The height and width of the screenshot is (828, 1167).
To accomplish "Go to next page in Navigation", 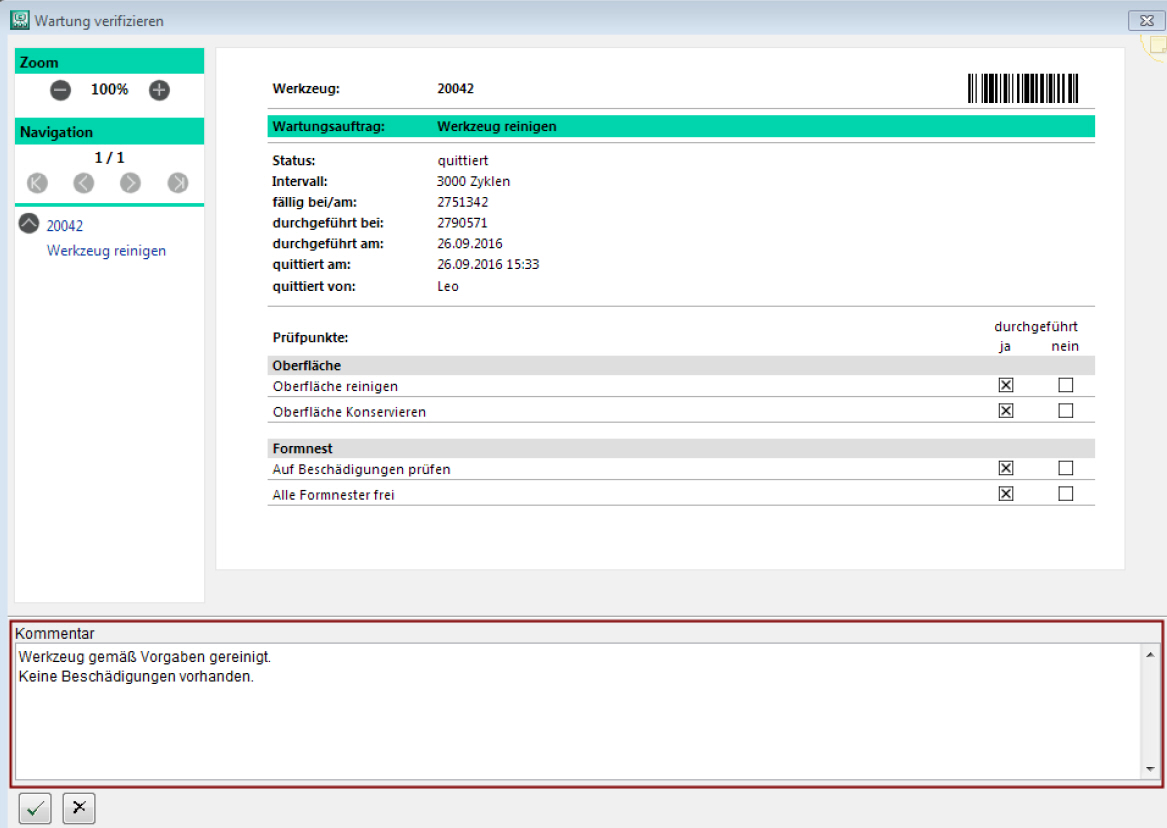I will coord(130,183).
